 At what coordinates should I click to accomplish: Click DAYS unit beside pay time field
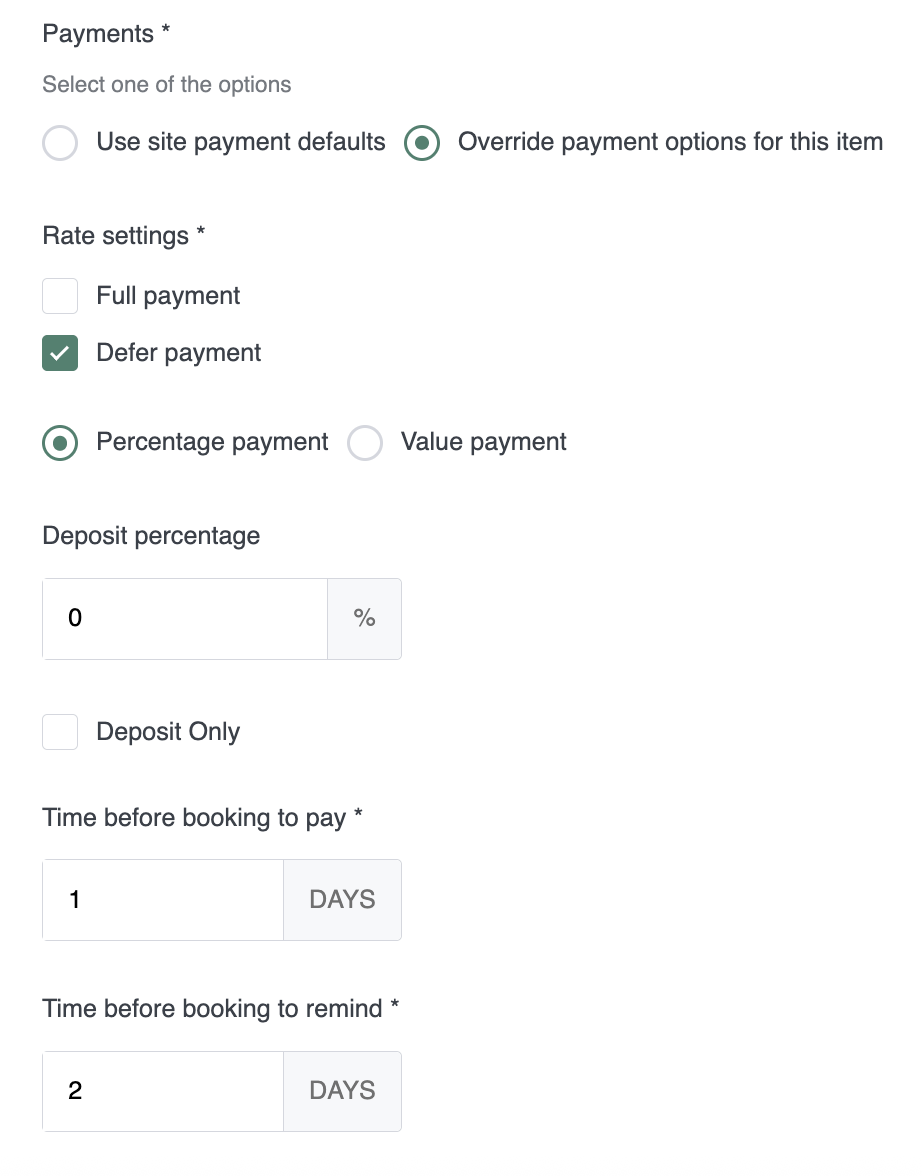coord(342,900)
